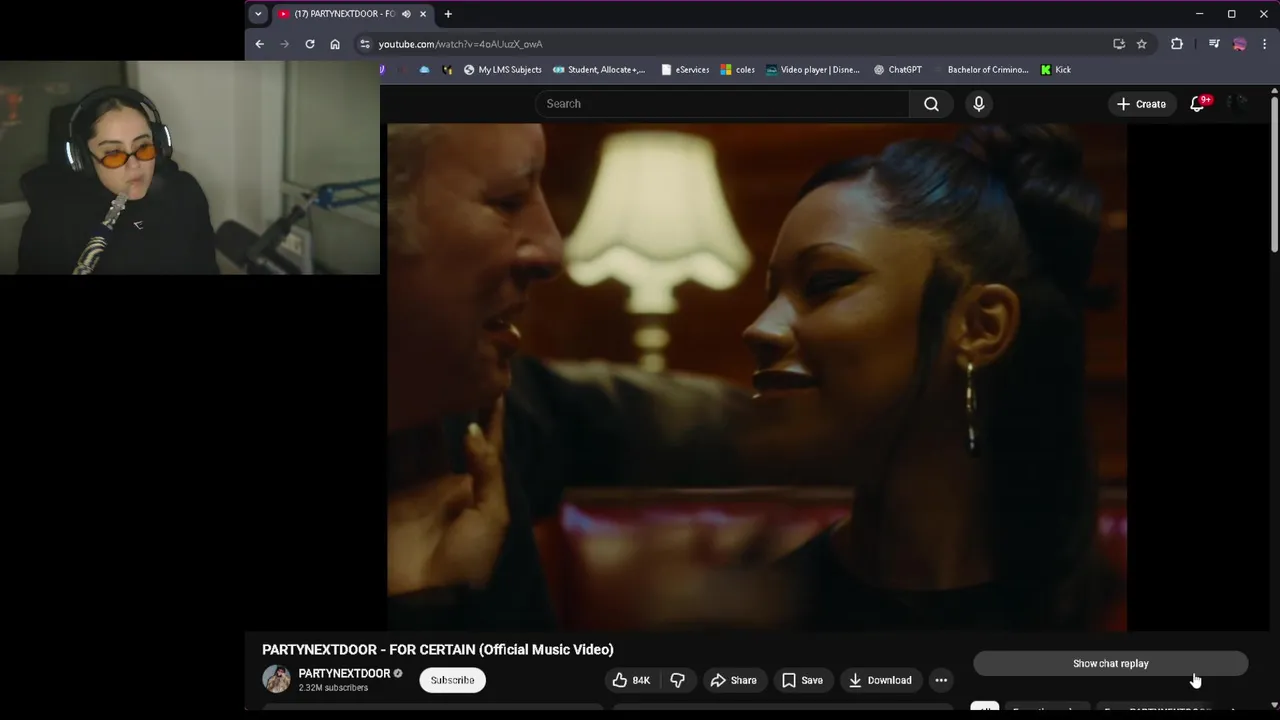Click the music video player frame

pyautogui.click(x=757, y=377)
